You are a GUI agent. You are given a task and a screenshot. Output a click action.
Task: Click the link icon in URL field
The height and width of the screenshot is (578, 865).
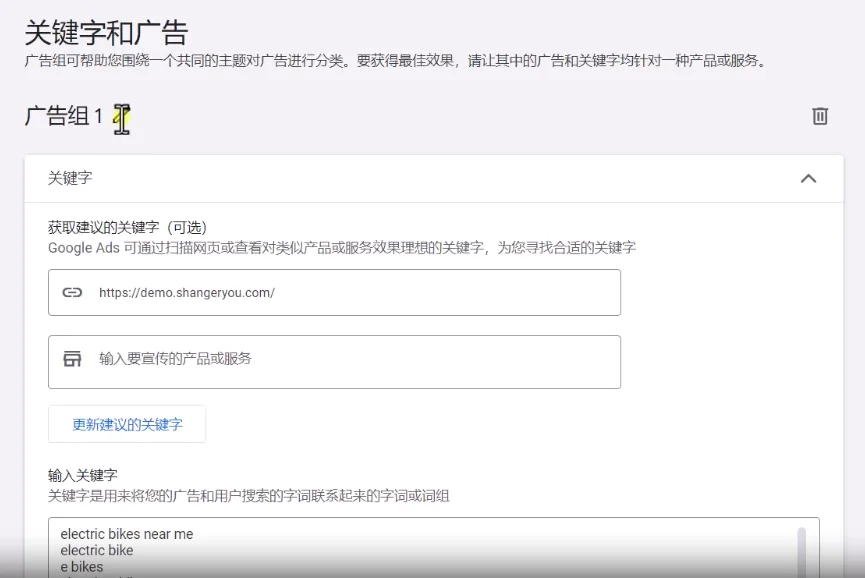pyautogui.click(x=72, y=292)
